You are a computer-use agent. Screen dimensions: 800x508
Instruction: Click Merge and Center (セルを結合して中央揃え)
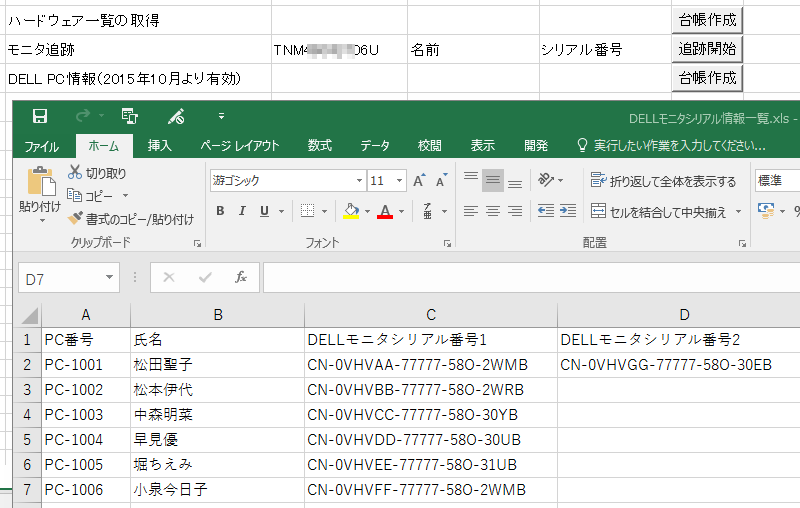[x=658, y=212]
